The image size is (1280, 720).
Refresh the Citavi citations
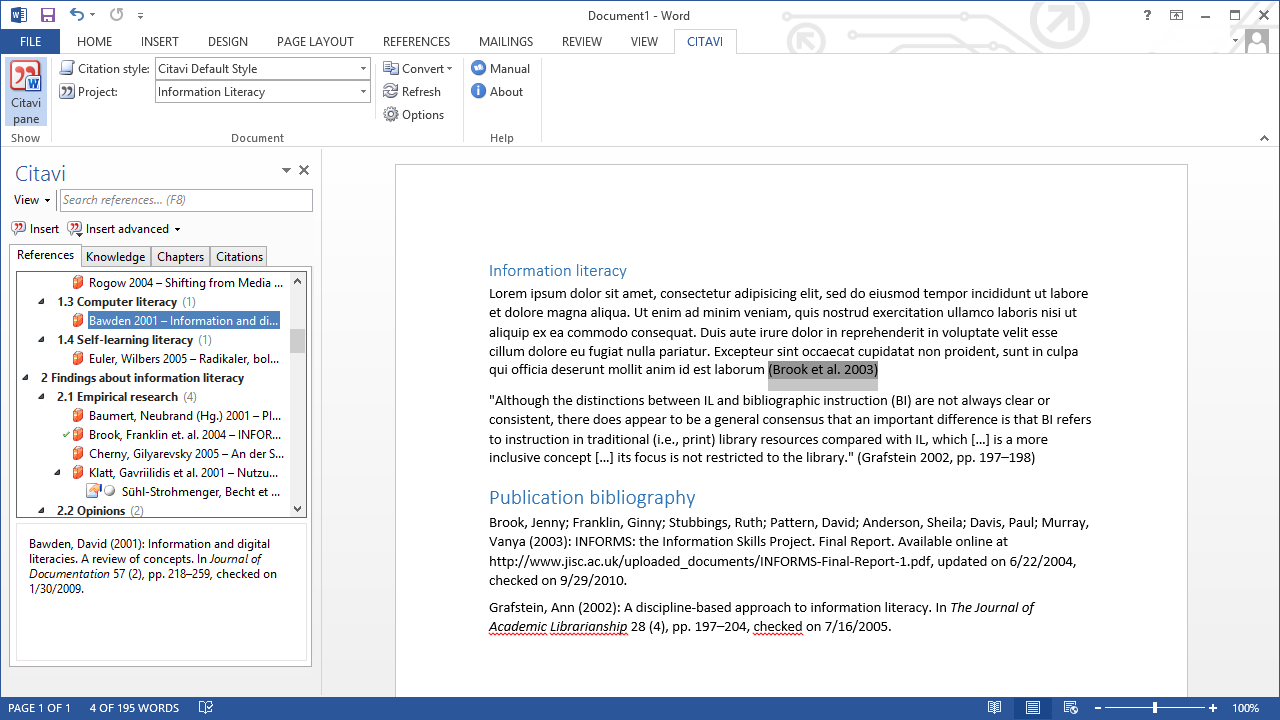(x=412, y=91)
